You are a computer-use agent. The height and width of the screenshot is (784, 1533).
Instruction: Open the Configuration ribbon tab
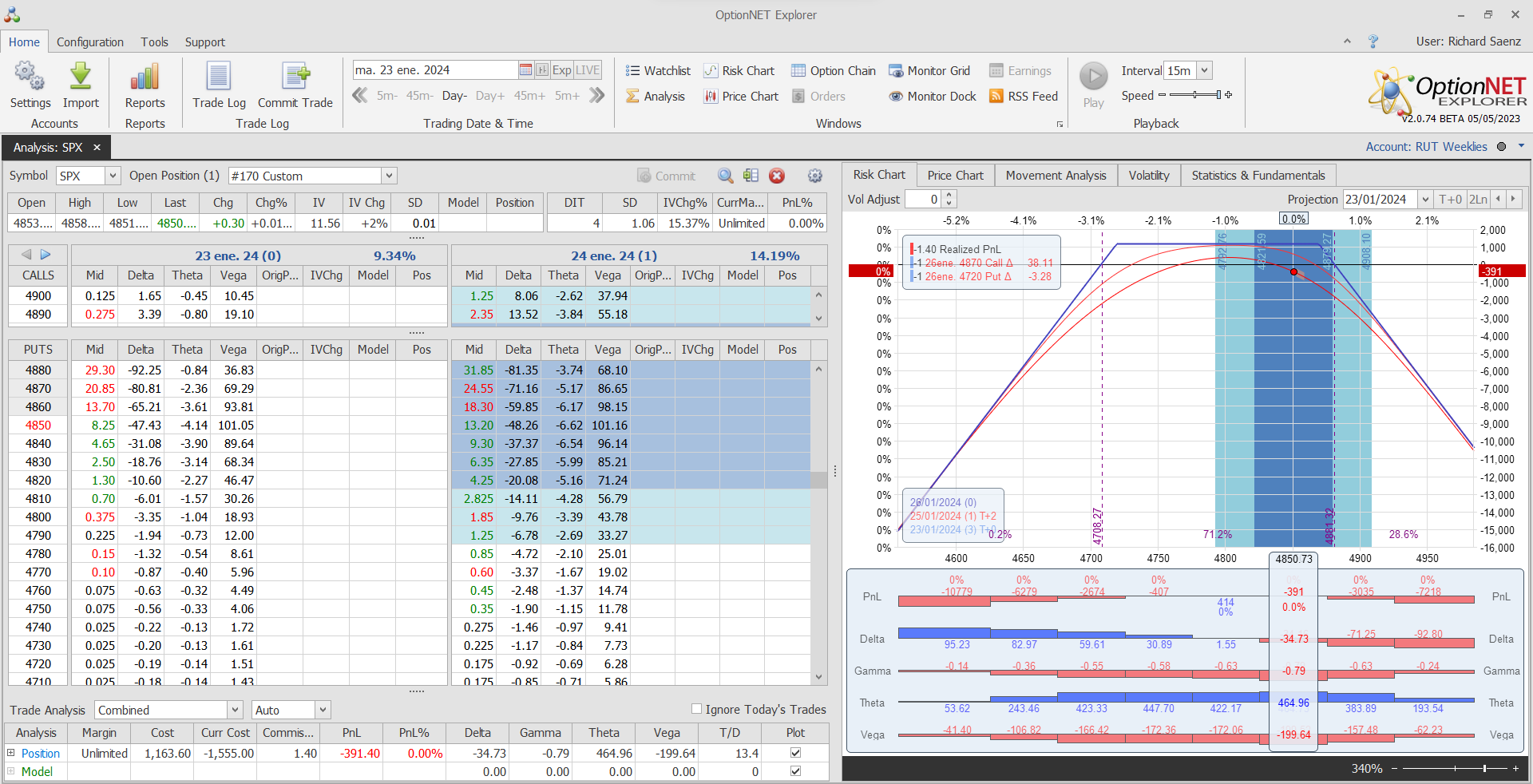[90, 42]
